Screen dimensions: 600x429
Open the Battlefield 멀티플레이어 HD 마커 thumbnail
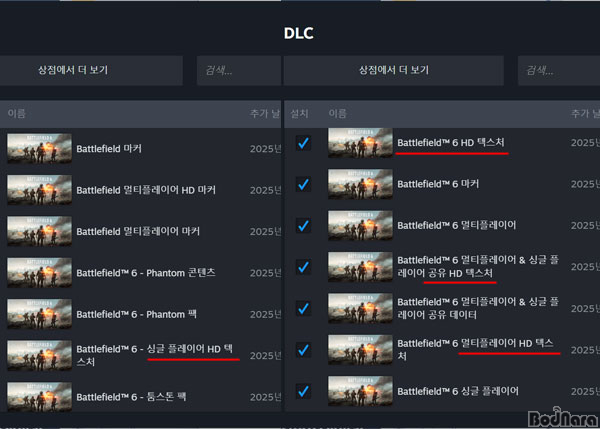[x=39, y=190]
